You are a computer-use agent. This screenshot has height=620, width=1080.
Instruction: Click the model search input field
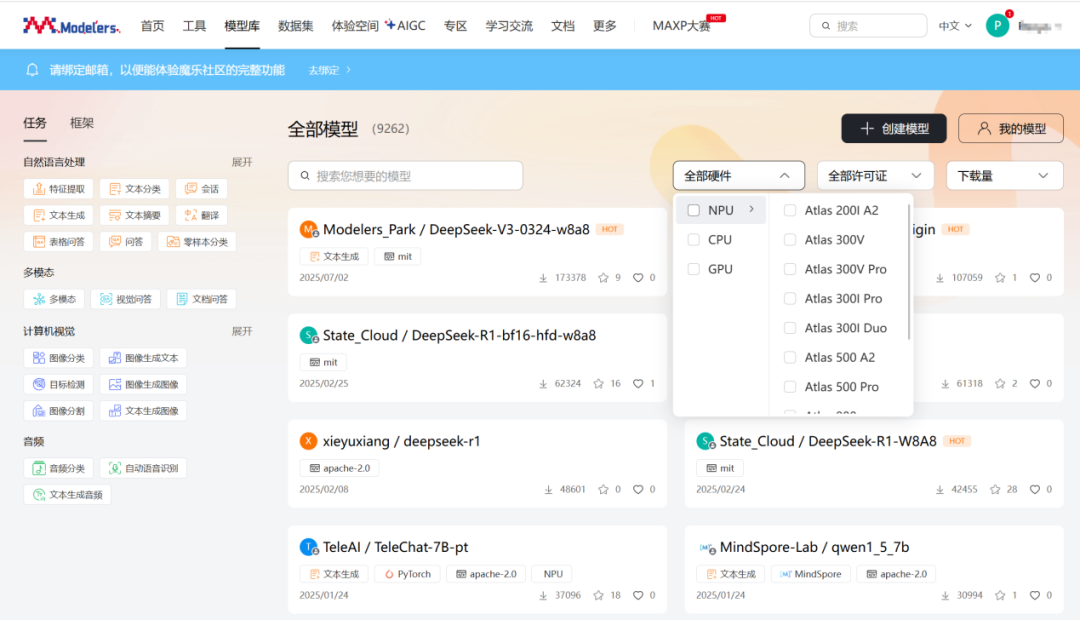click(x=405, y=176)
